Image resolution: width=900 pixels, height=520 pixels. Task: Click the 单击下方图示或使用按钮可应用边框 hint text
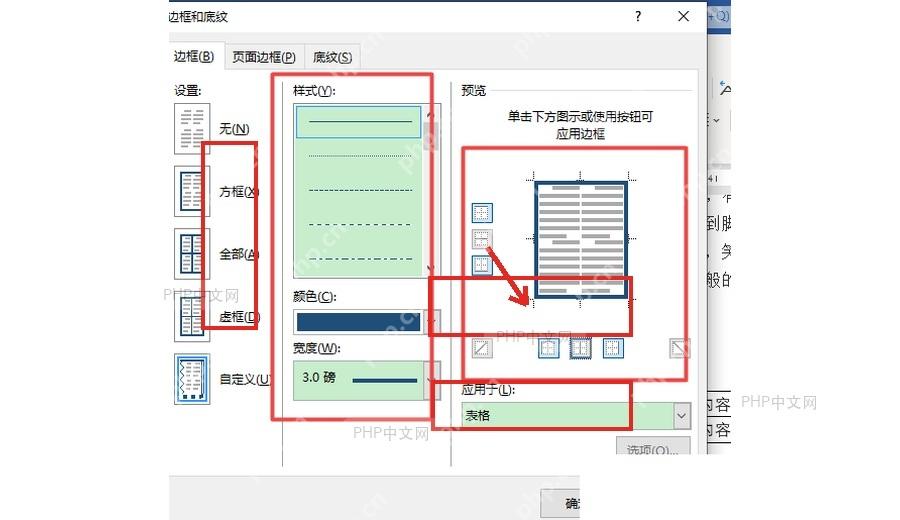pyautogui.click(x=580, y=125)
